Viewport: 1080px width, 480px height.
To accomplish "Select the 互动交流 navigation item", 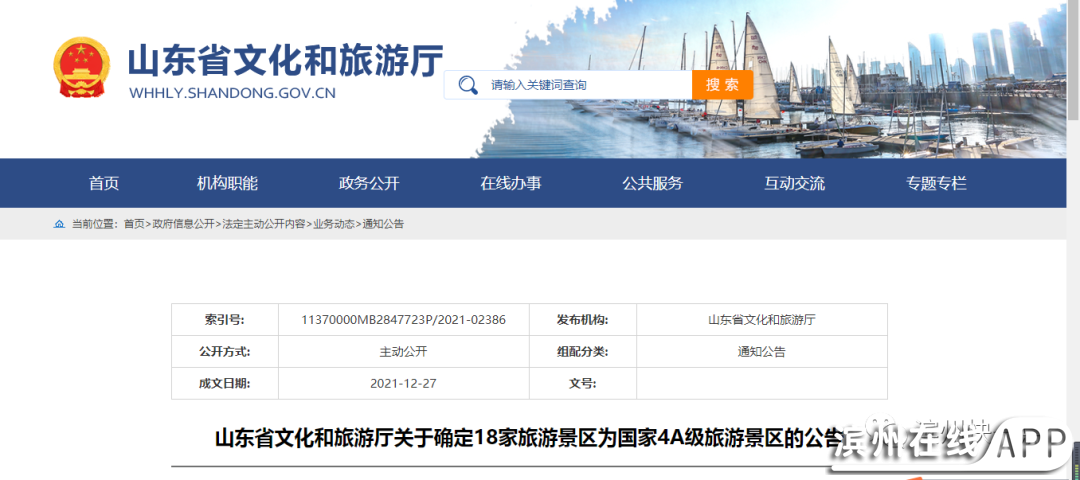I will tap(794, 183).
